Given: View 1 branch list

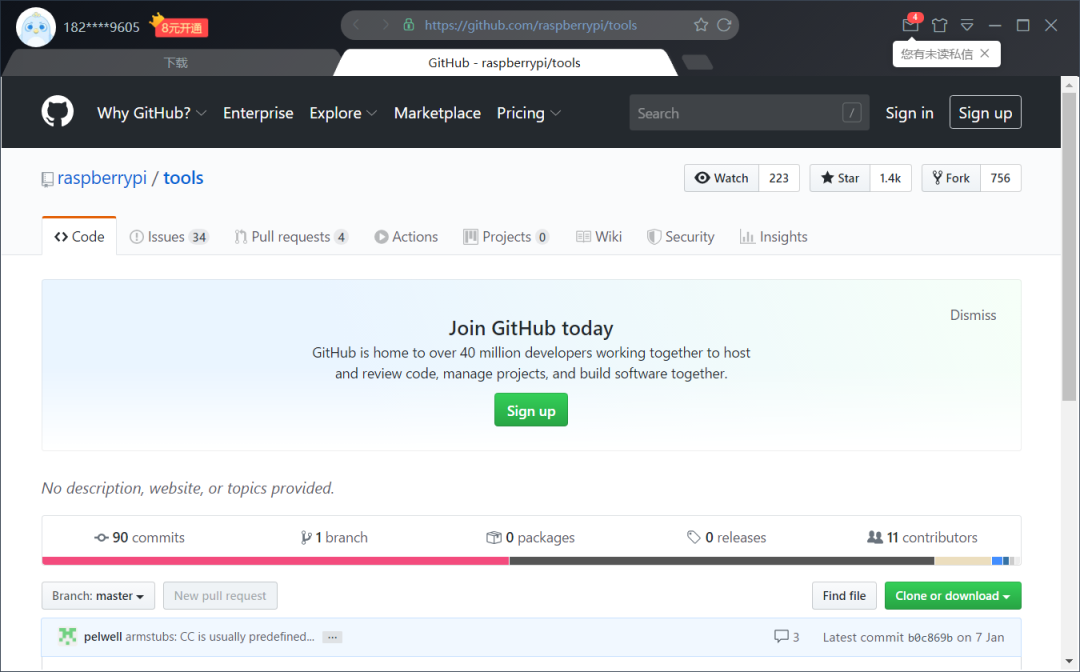Looking at the screenshot, I should (334, 537).
